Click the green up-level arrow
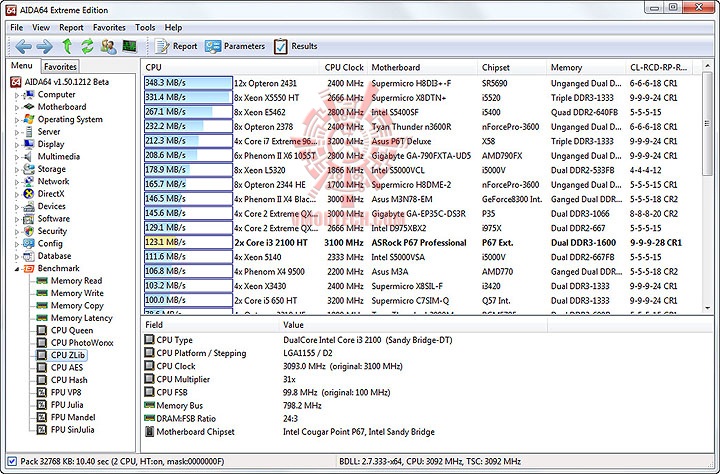The width and height of the screenshot is (720, 474). [x=67, y=46]
